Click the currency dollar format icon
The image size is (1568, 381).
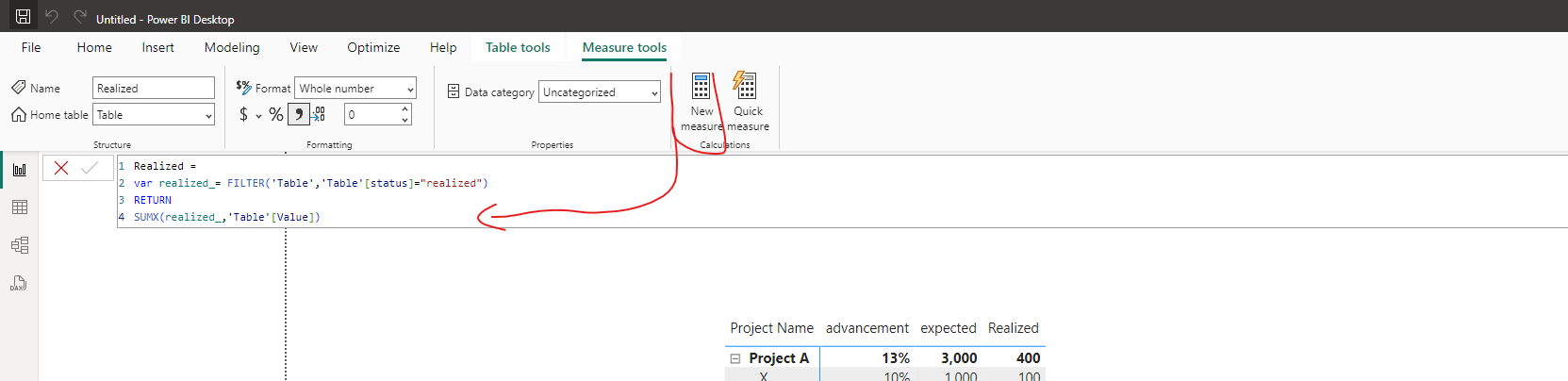tap(244, 114)
